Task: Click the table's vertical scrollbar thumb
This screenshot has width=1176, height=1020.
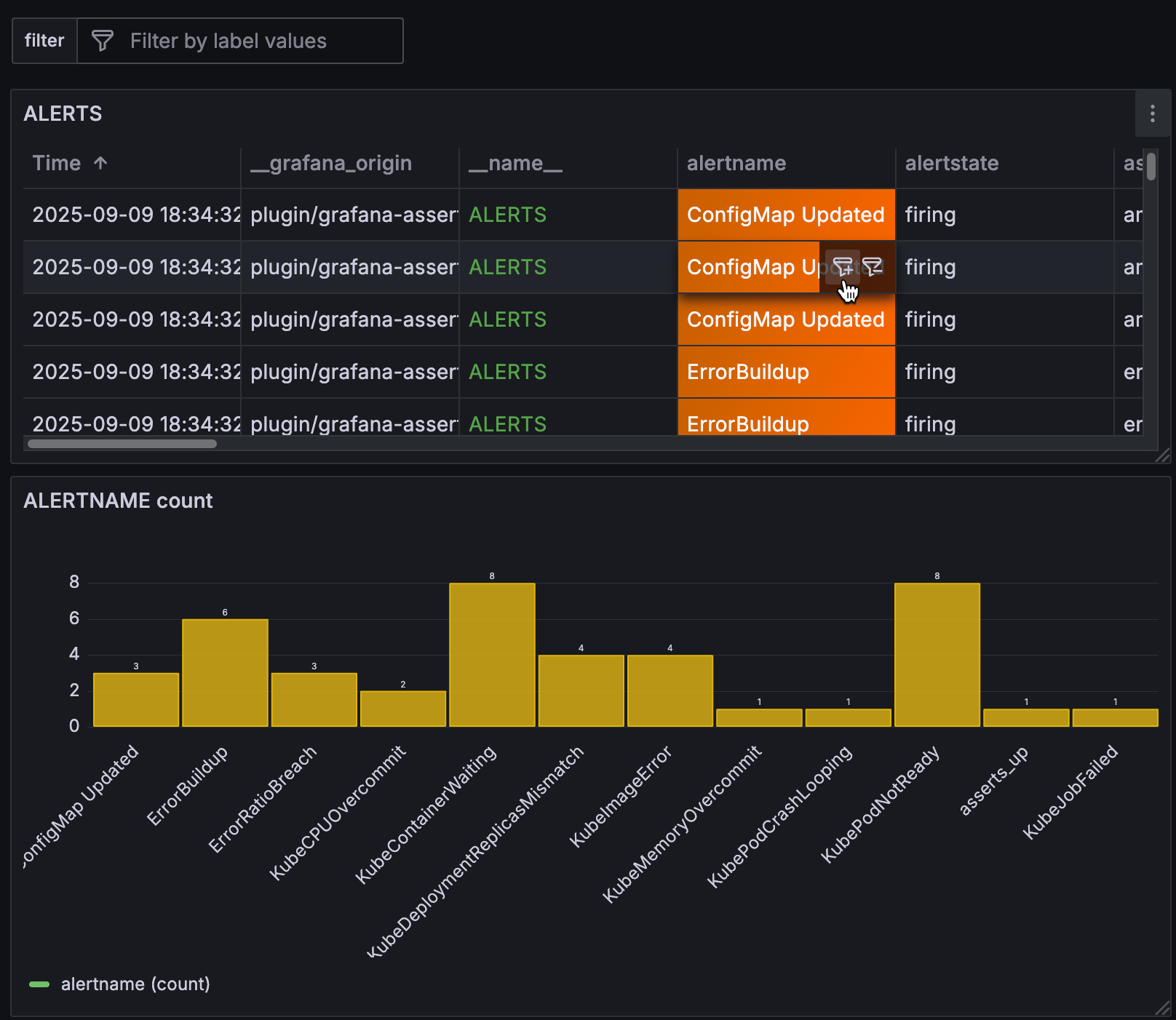Action: (x=1151, y=166)
